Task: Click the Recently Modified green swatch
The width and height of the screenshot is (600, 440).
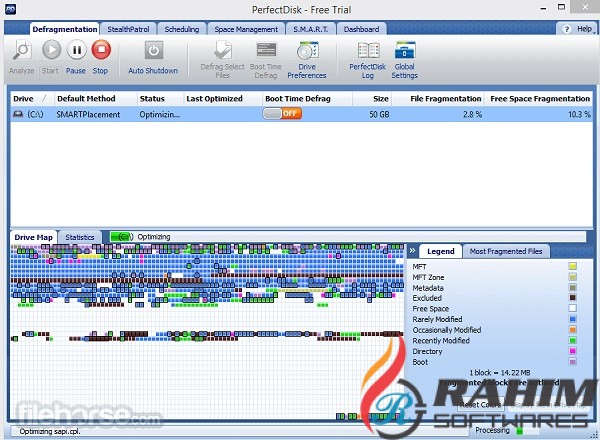Action: tap(572, 340)
